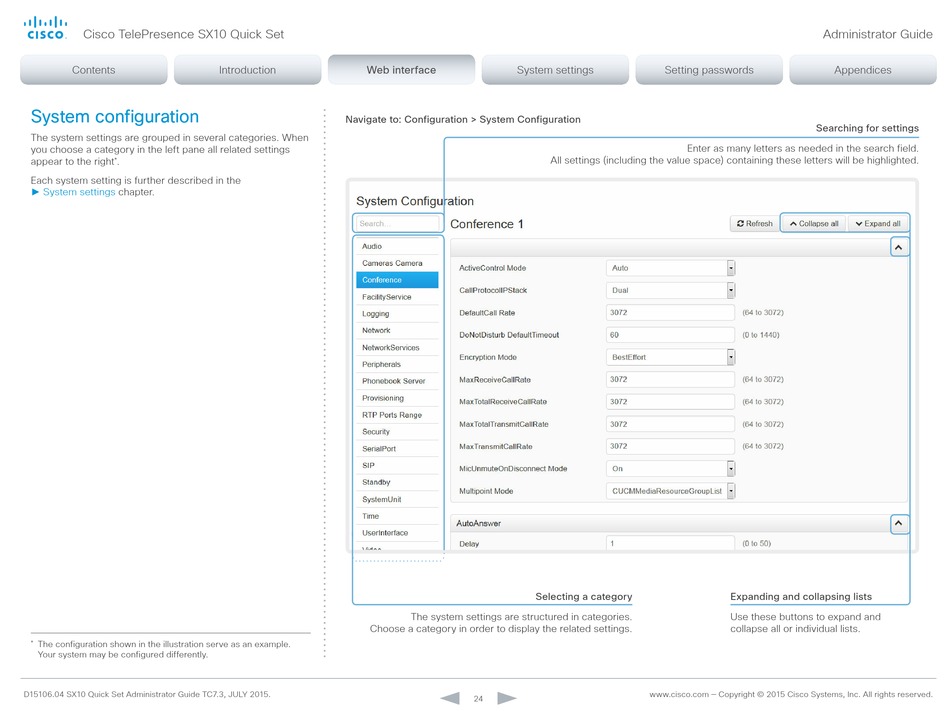Click the MaxTotalReceiveCallRate field

point(670,402)
